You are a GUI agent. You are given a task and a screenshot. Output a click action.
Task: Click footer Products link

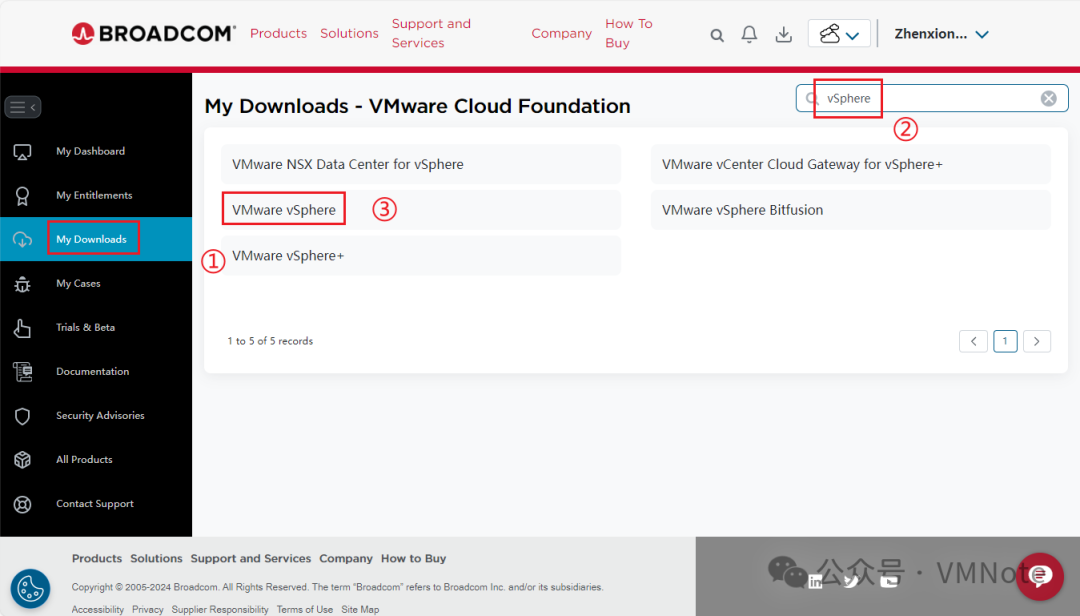[96, 558]
